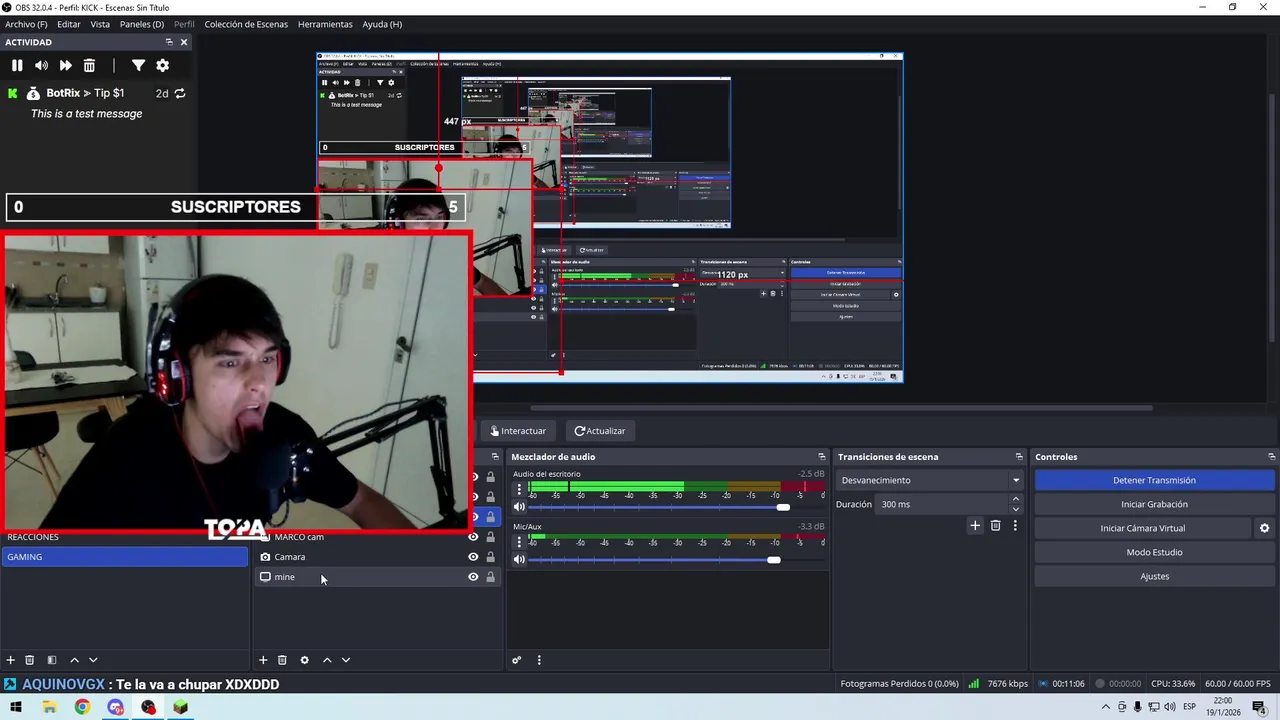Unlock the MARCO cam source
Image resolution: width=1280 pixels, height=720 pixels.
[490, 537]
